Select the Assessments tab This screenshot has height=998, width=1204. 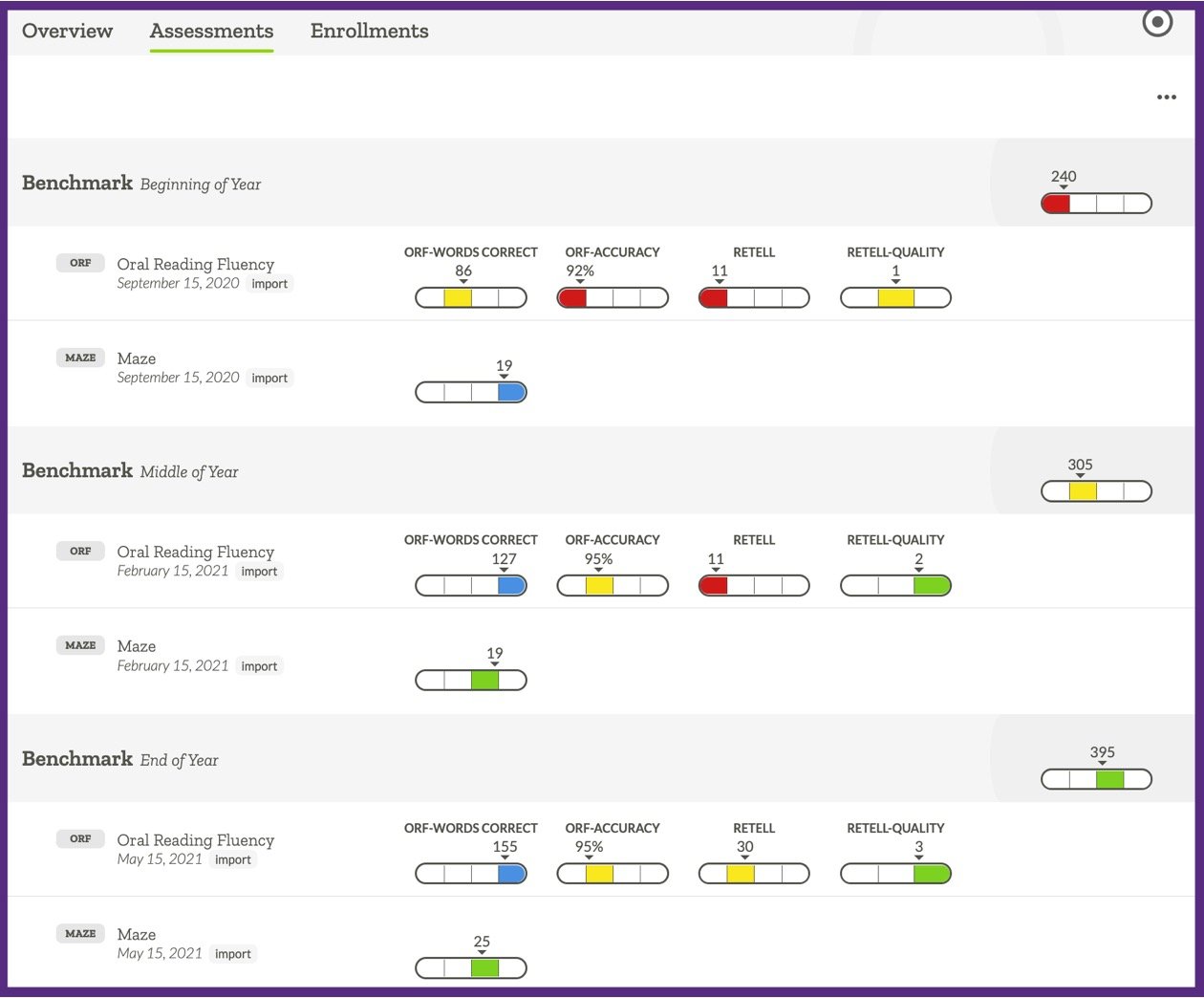210,31
